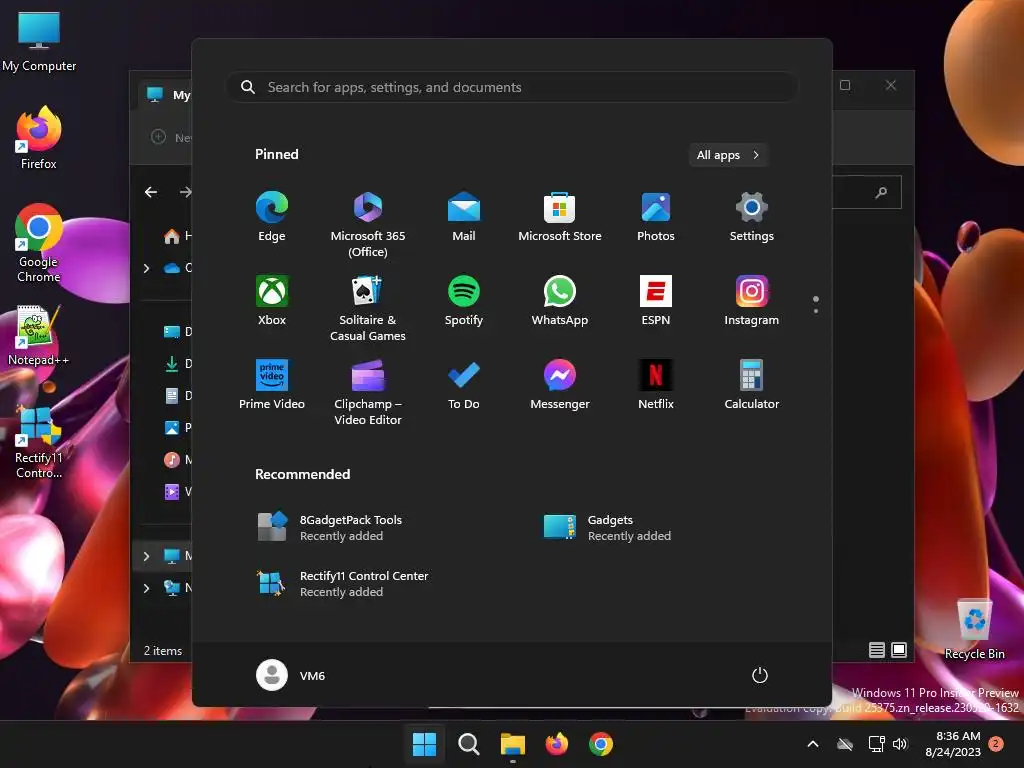Open Edge from pinned apps
Screen dimensions: 1024x768
tap(272, 217)
